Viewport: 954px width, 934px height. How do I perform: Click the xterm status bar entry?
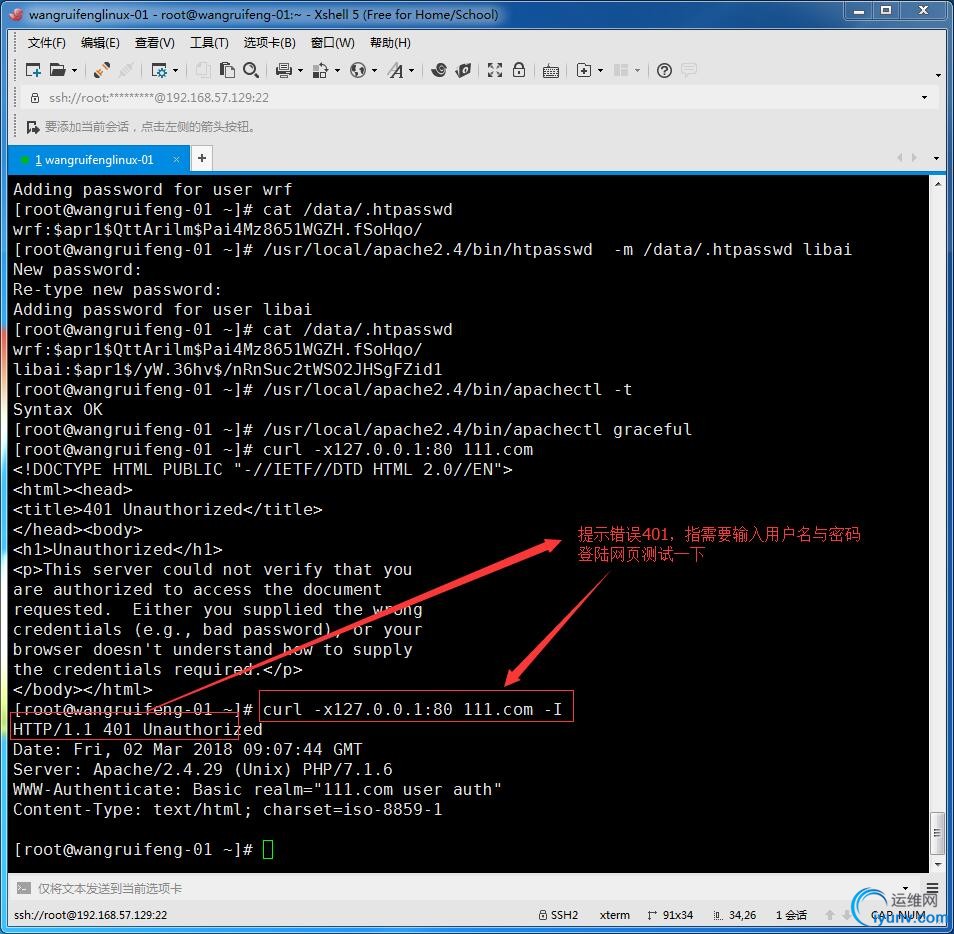[x=615, y=915]
